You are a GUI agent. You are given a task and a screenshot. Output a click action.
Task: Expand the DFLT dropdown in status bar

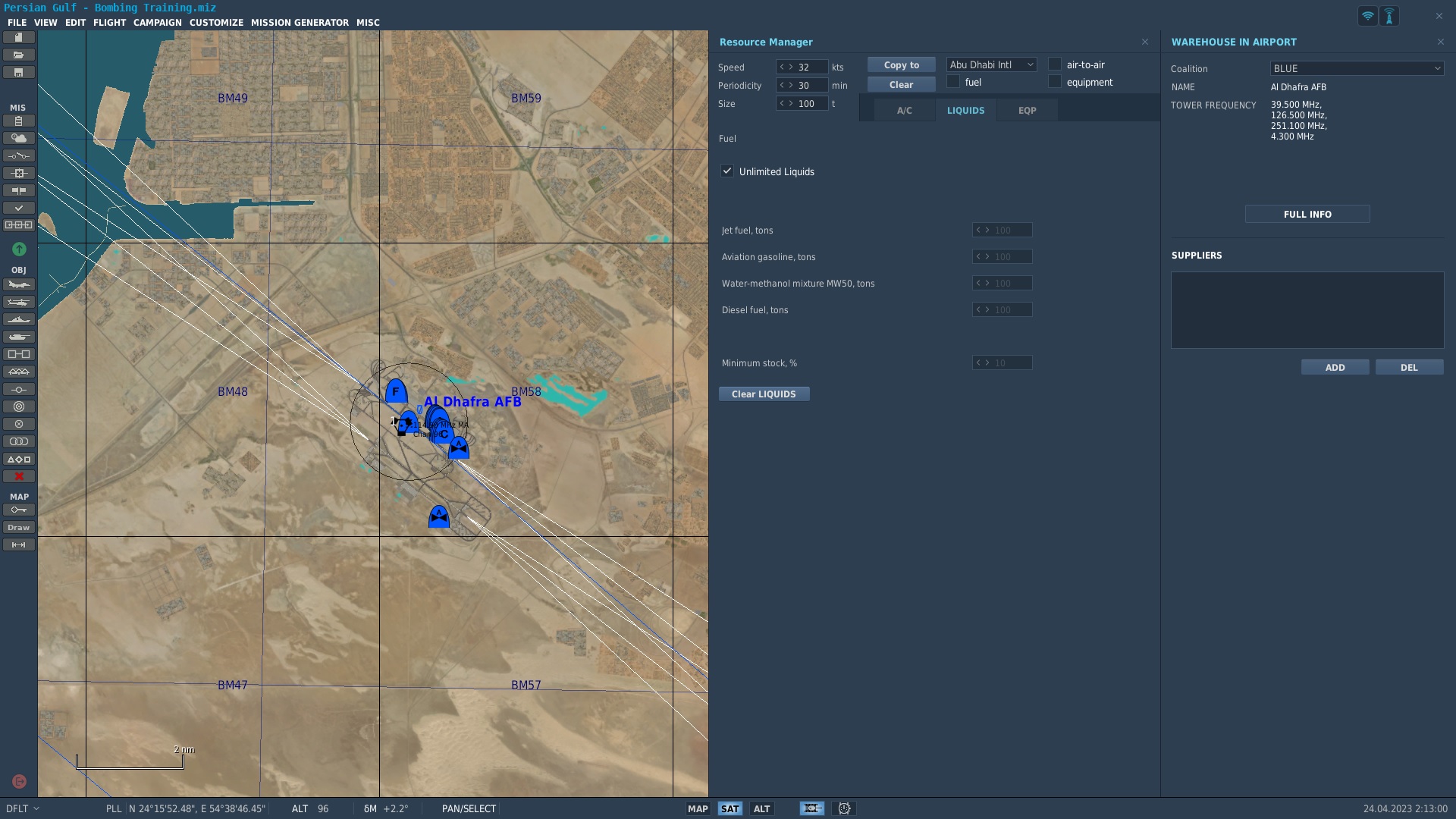(22, 808)
